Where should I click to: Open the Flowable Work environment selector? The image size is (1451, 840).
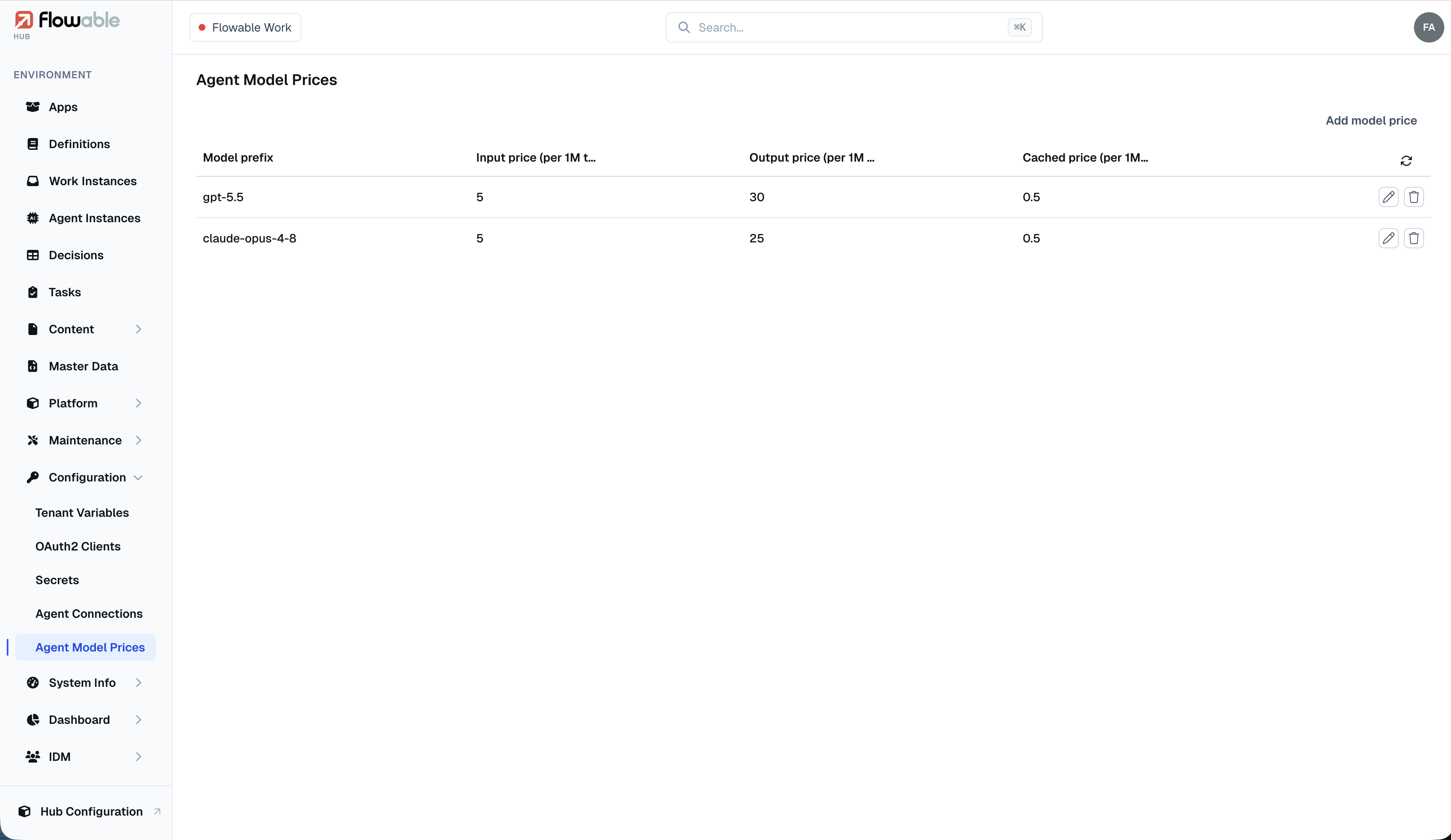245,27
